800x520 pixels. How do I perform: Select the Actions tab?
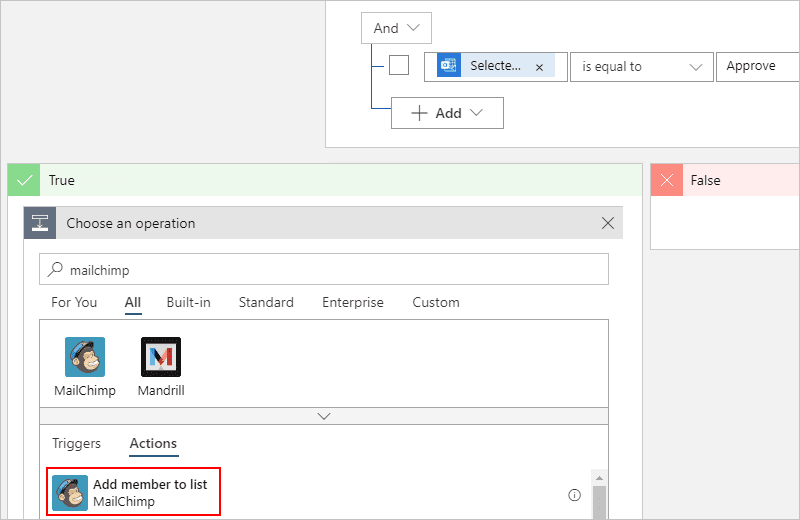pyautogui.click(x=153, y=443)
